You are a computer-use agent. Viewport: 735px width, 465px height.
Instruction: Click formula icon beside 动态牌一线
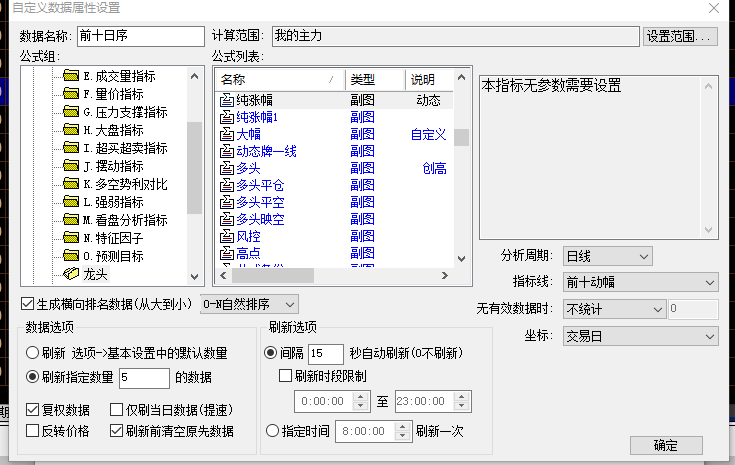click(227, 151)
